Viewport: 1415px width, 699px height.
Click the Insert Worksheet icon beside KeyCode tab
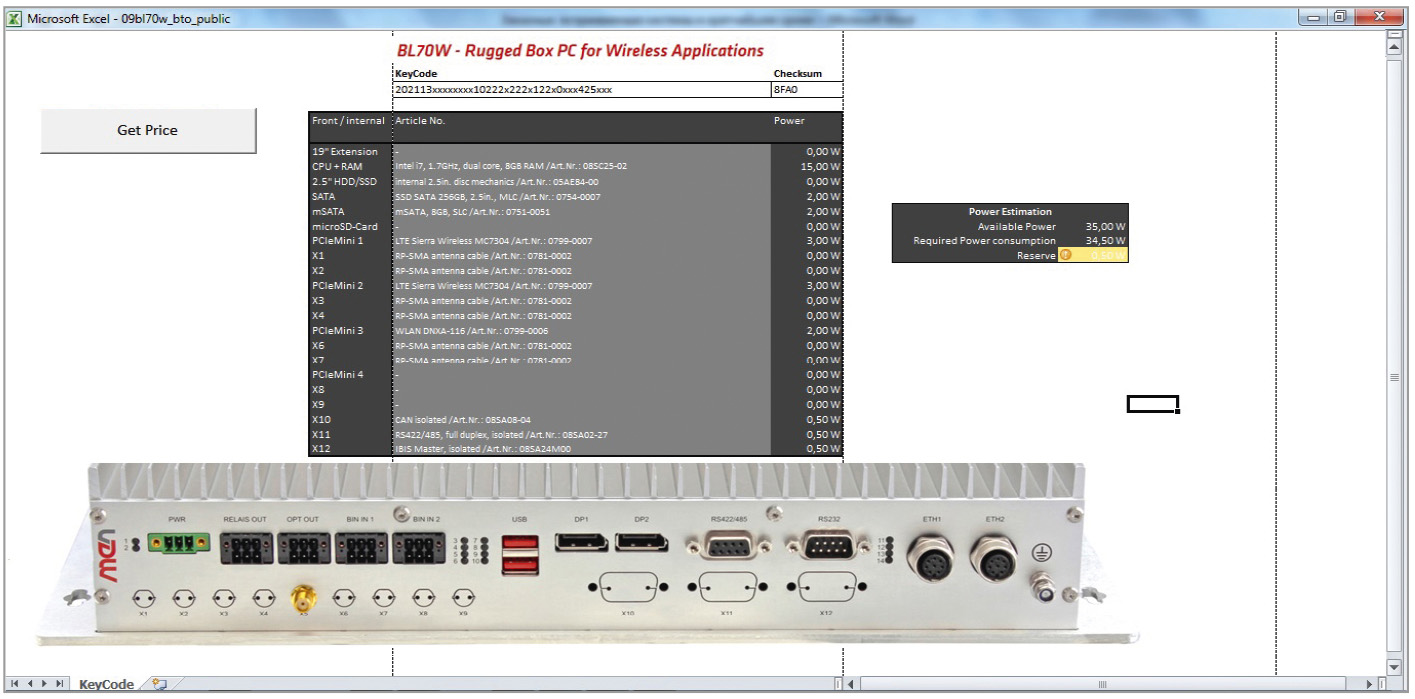[x=159, y=684]
